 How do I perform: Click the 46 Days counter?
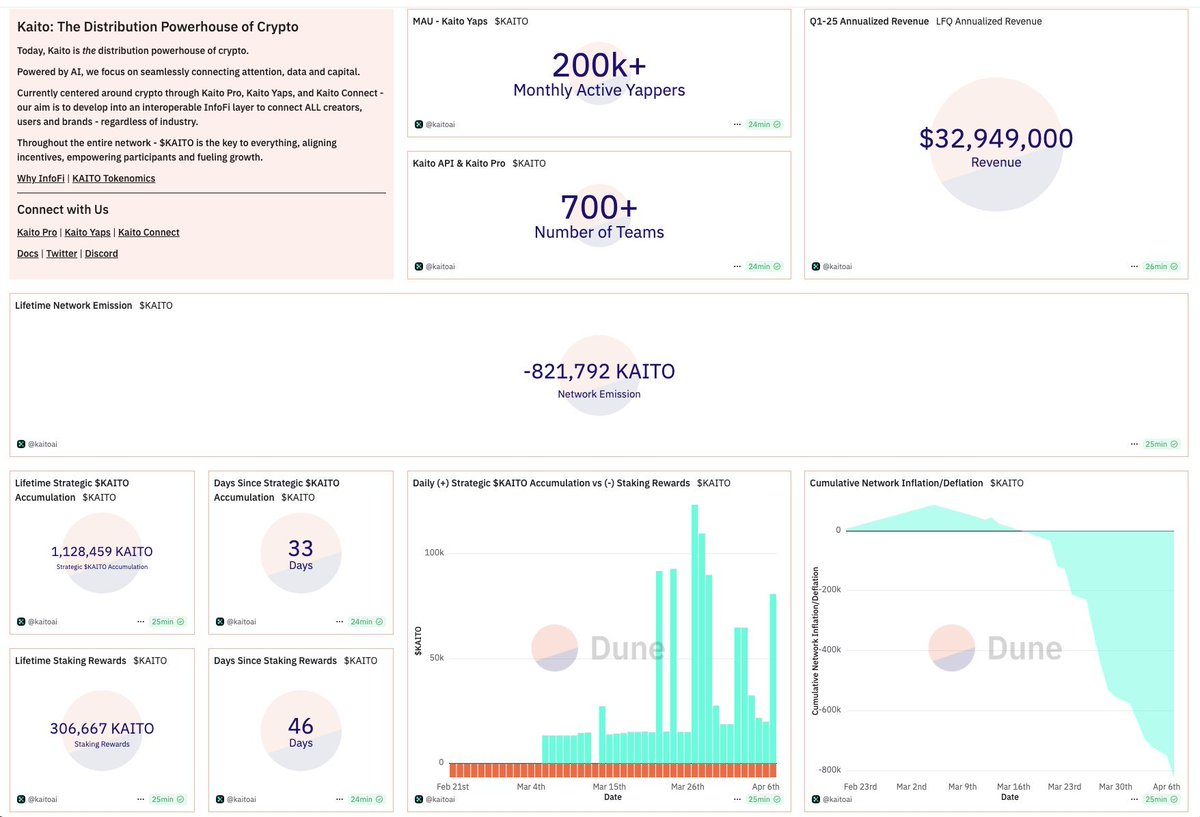click(x=301, y=726)
